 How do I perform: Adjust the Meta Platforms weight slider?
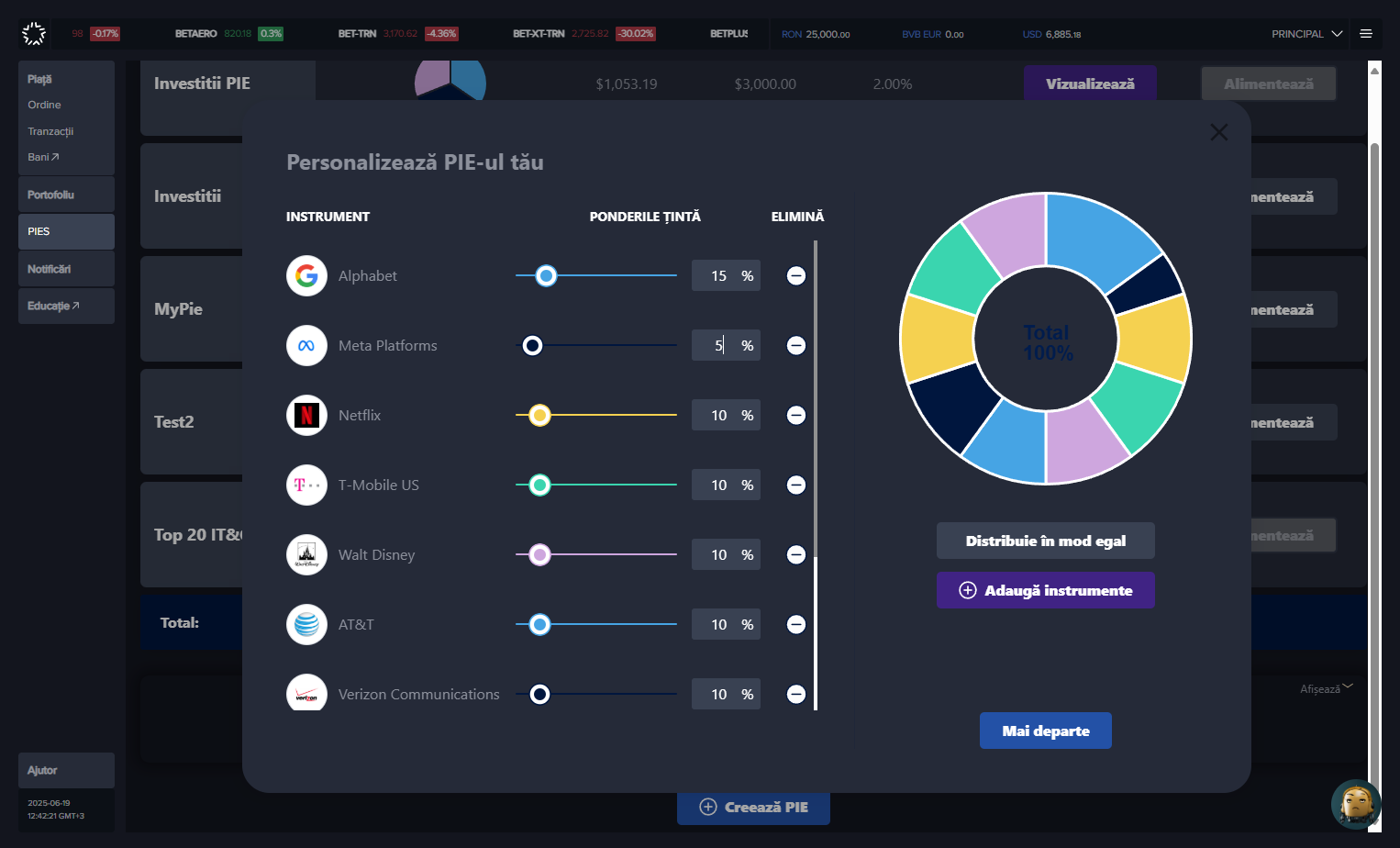point(596,345)
